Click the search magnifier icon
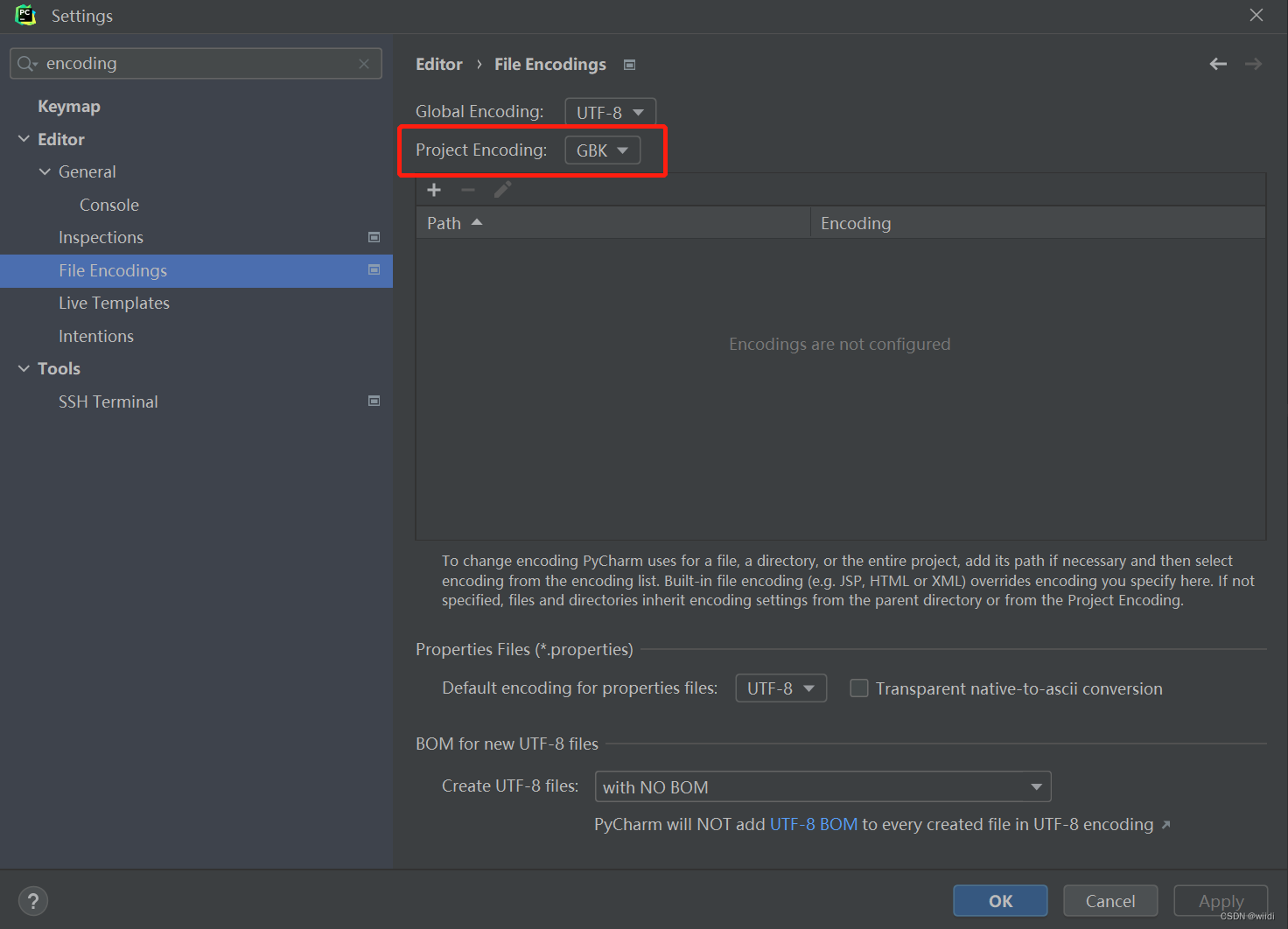 click(27, 64)
